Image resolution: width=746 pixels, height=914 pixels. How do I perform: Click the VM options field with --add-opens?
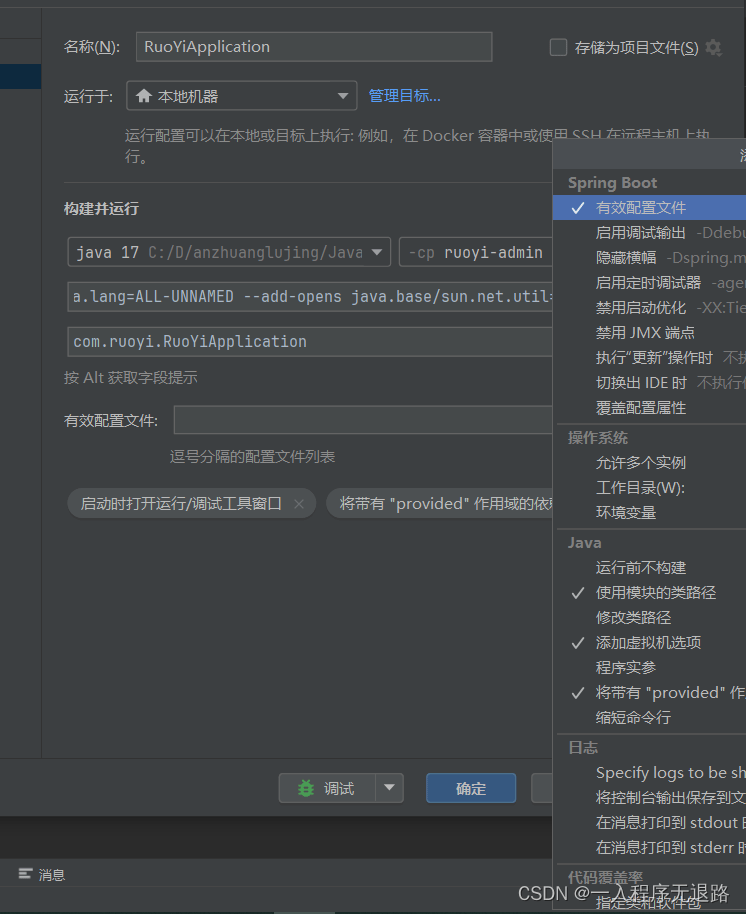[x=310, y=297]
